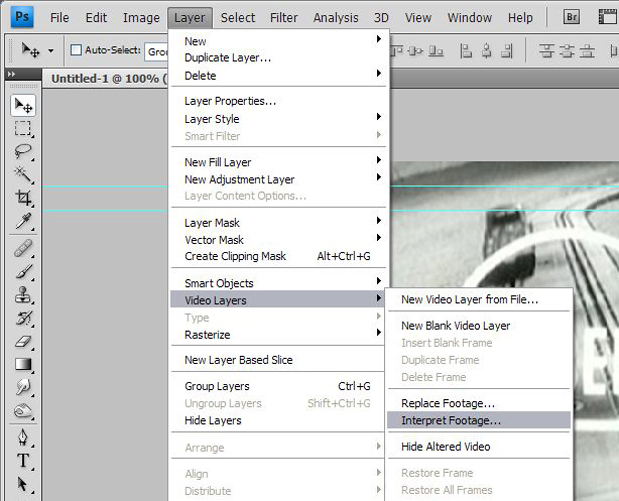The image size is (619, 501).
Task: Click Align left edges icon in options bar
Action: point(466,51)
